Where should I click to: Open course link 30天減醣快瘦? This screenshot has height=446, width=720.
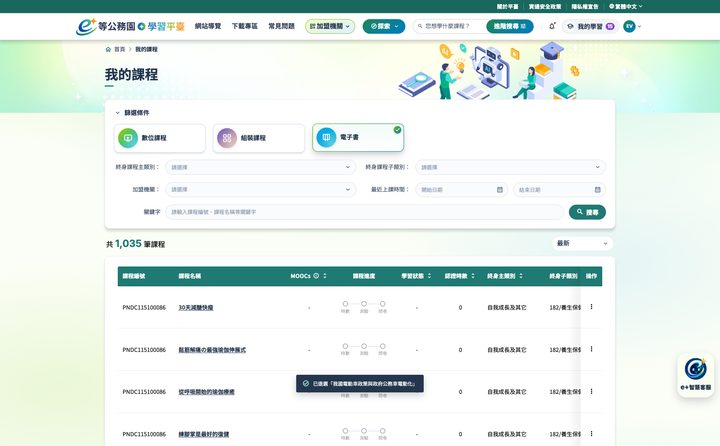[x=196, y=307]
